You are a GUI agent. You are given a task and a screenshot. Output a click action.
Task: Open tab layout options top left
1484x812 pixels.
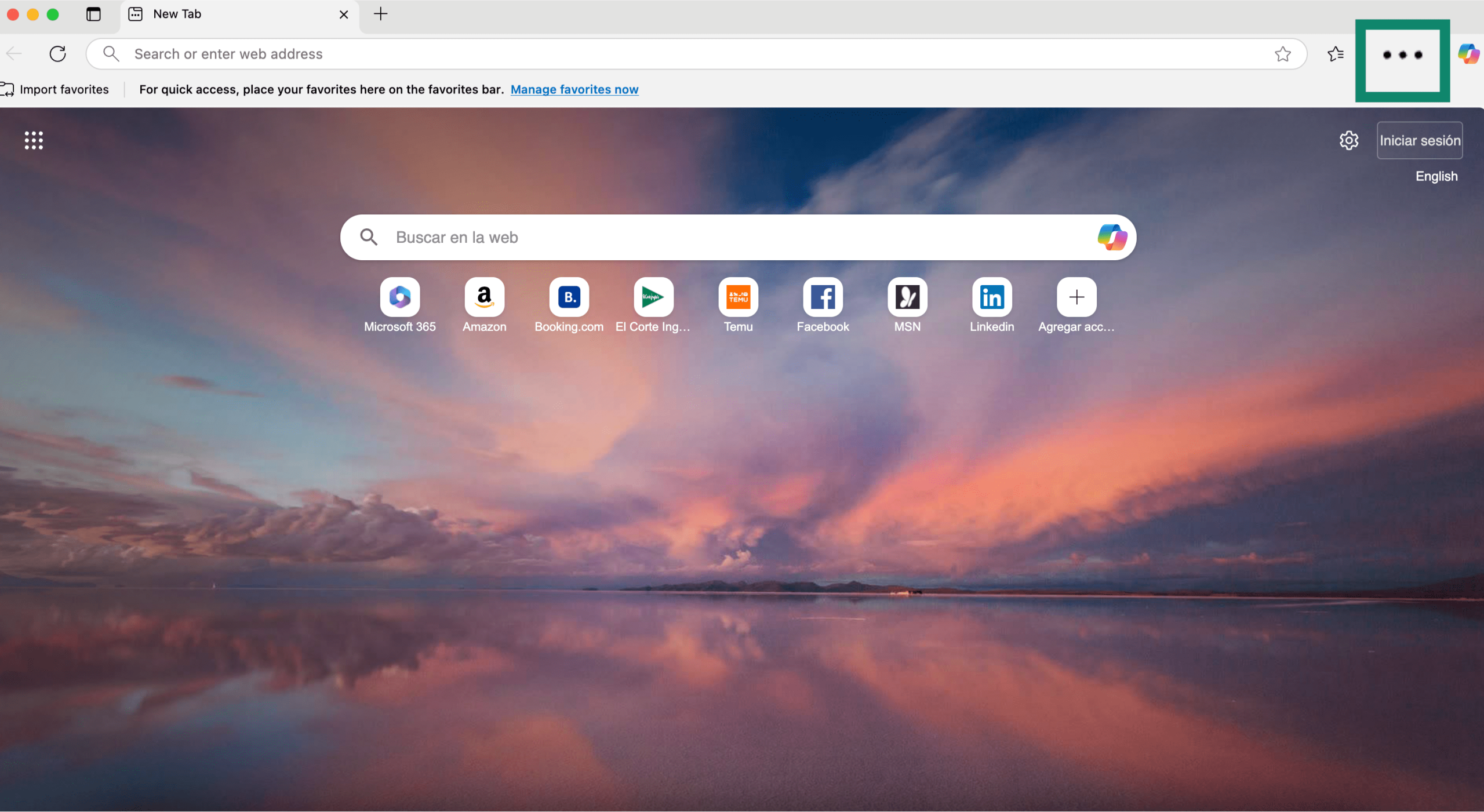tap(93, 14)
